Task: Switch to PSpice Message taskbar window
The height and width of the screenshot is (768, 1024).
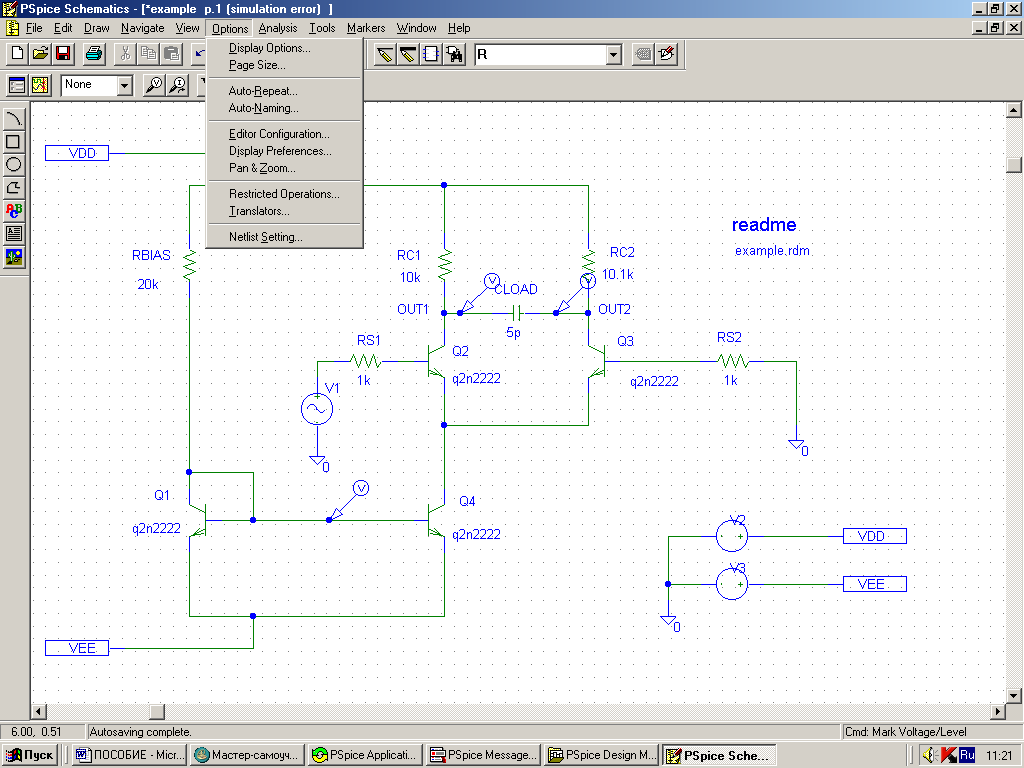Action: coord(483,755)
